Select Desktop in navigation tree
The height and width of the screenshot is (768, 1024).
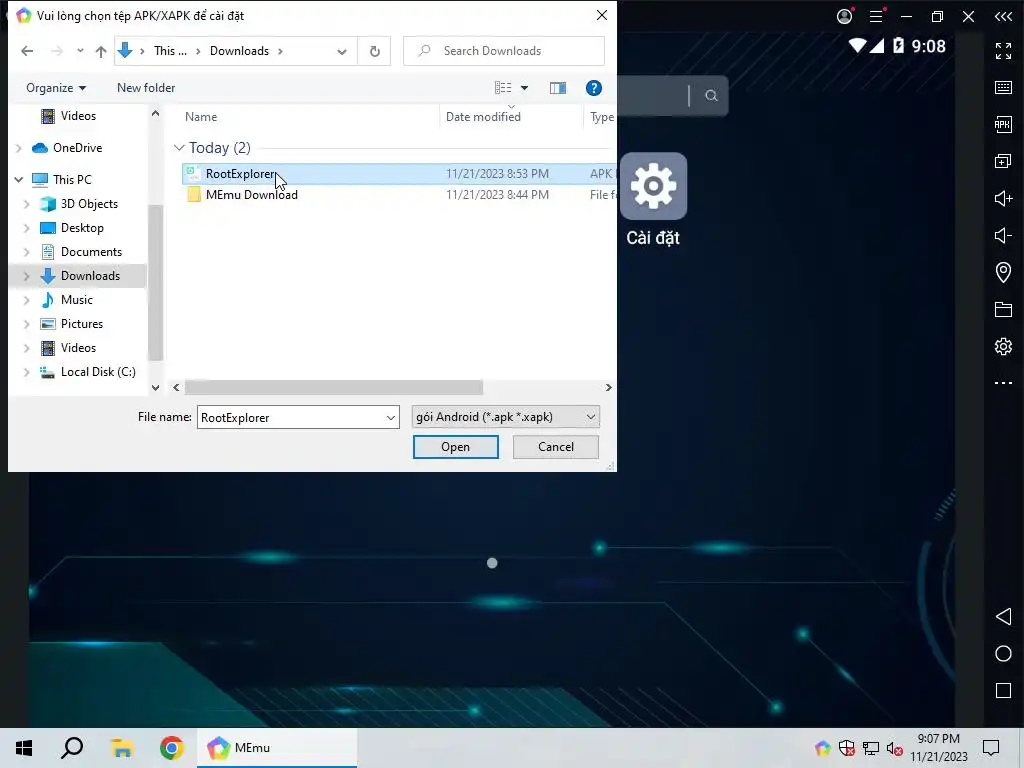click(x=82, y=228)
